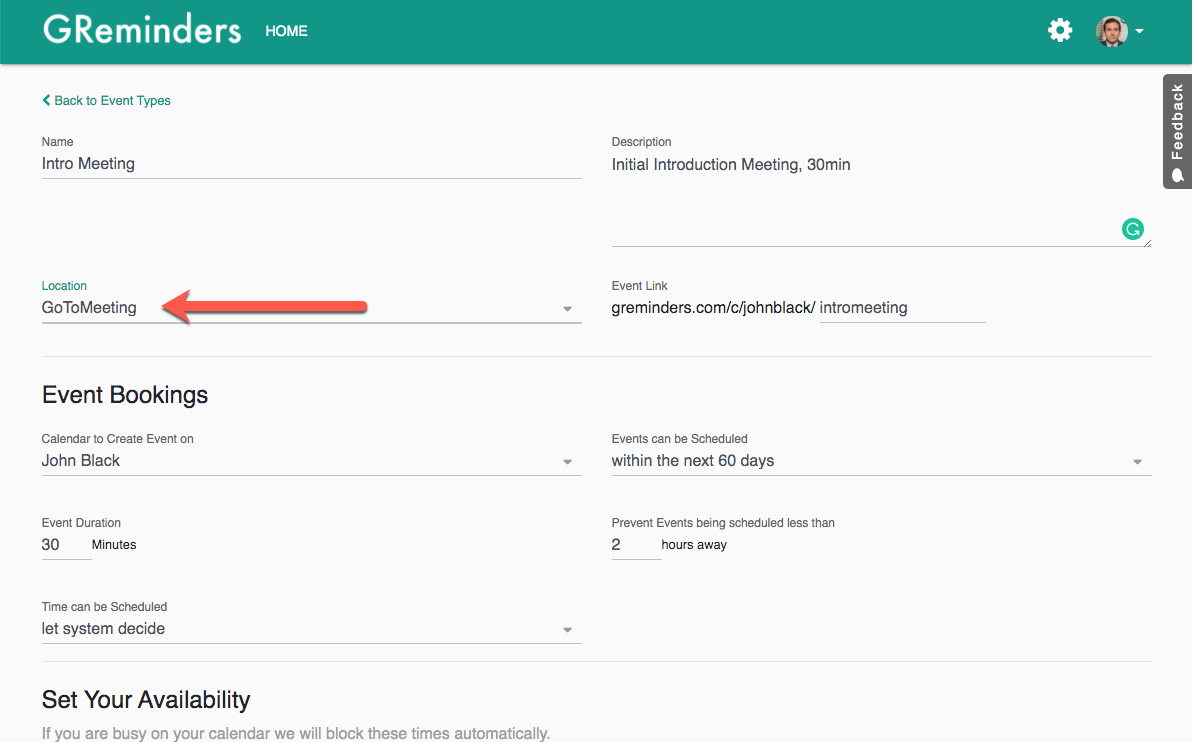Viewport: 1192px width, 742px height.
Task: Click the back chevron next to Back to Event Types
Action: pos(45,100)
